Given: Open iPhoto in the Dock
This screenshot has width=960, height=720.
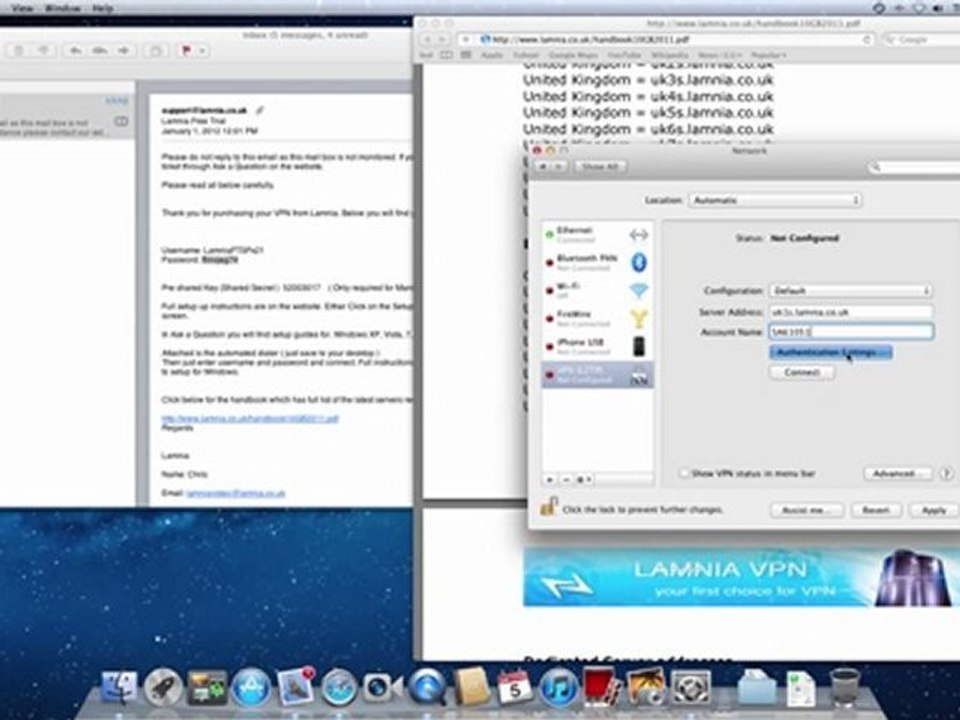Looking at the screenshot, I should click(x=646, y=687).
